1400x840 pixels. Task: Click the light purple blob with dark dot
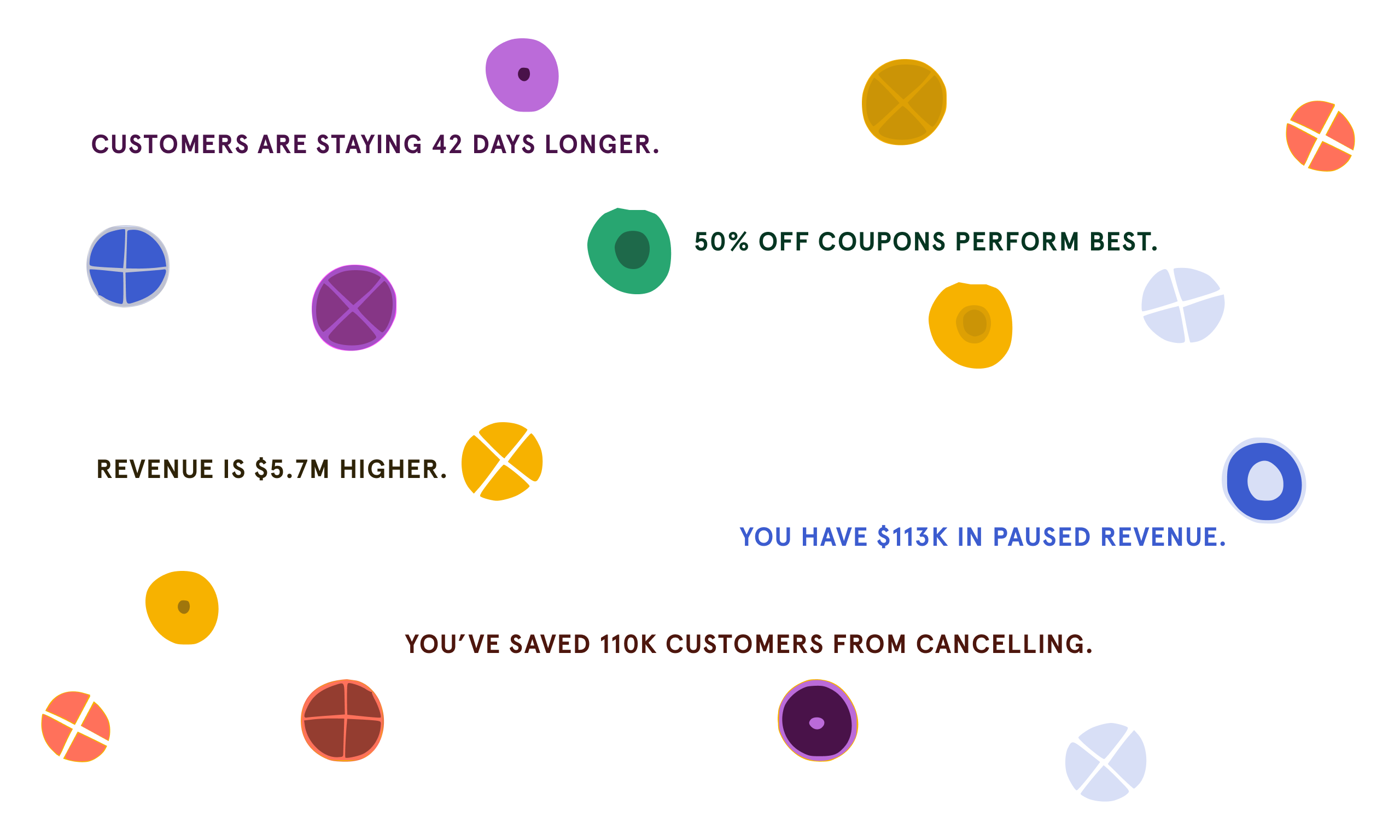pos(522,75)
